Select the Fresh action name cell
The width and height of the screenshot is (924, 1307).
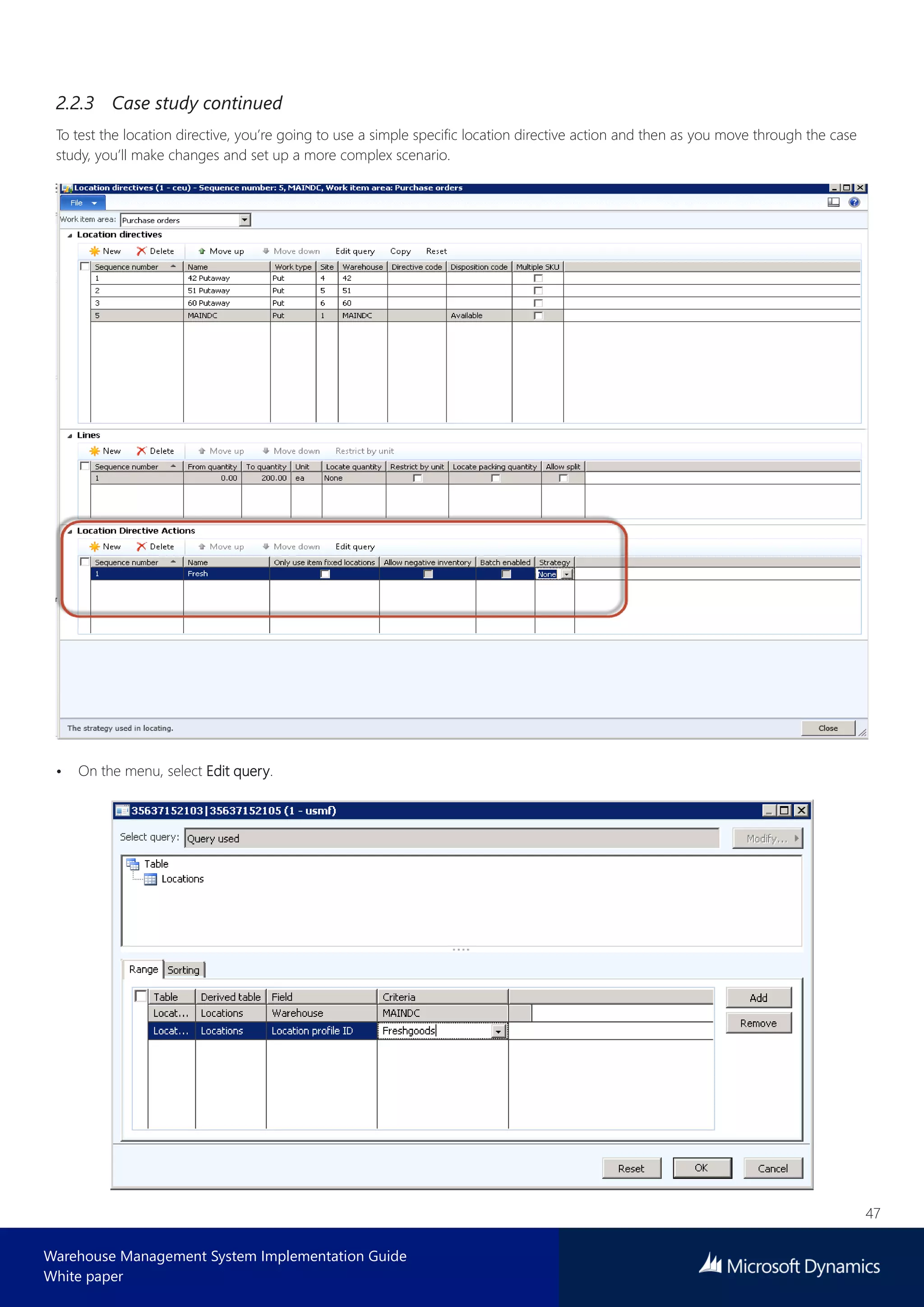click(x=226, y=574)
